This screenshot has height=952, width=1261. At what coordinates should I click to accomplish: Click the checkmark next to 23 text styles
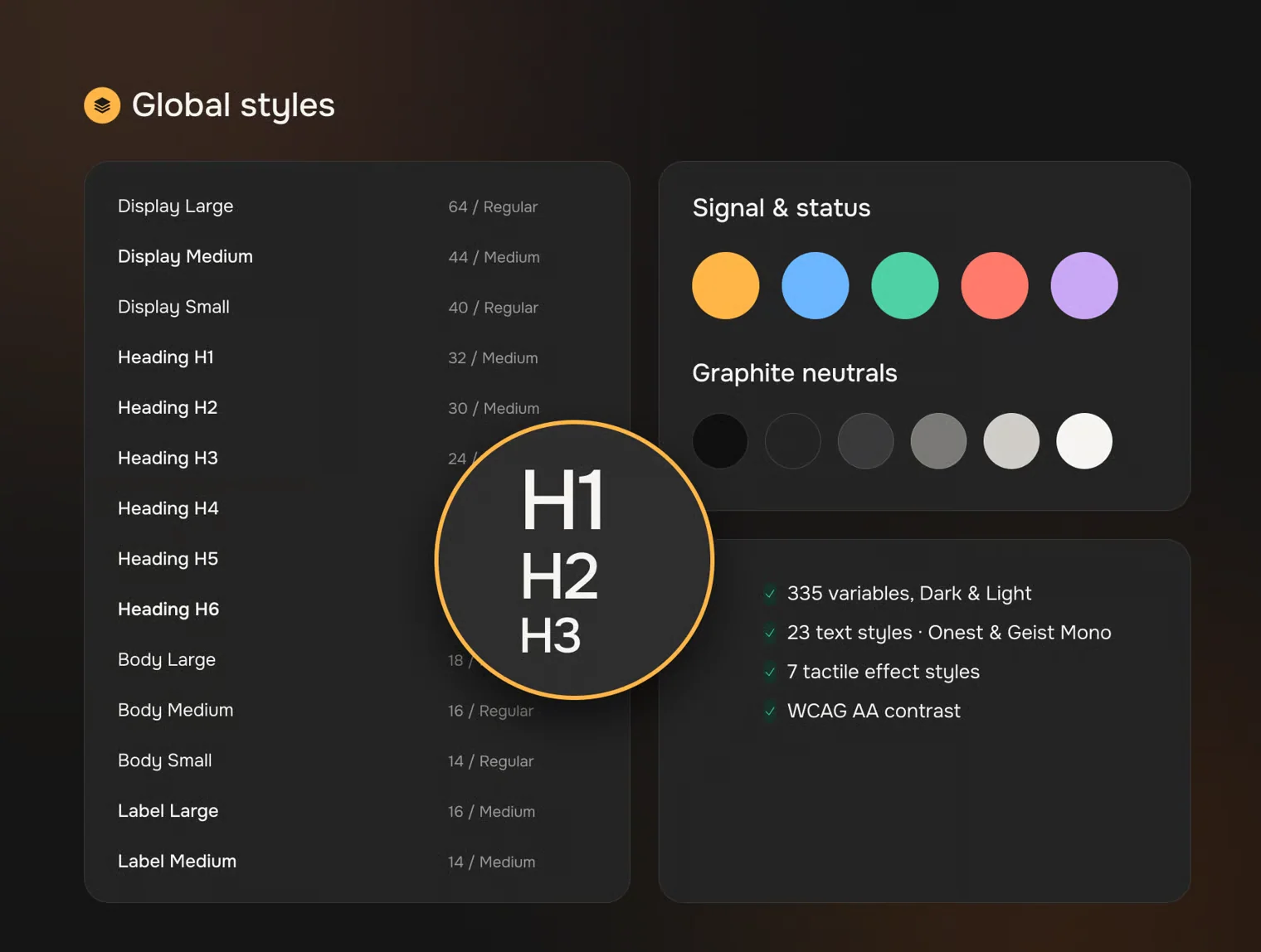770,633
